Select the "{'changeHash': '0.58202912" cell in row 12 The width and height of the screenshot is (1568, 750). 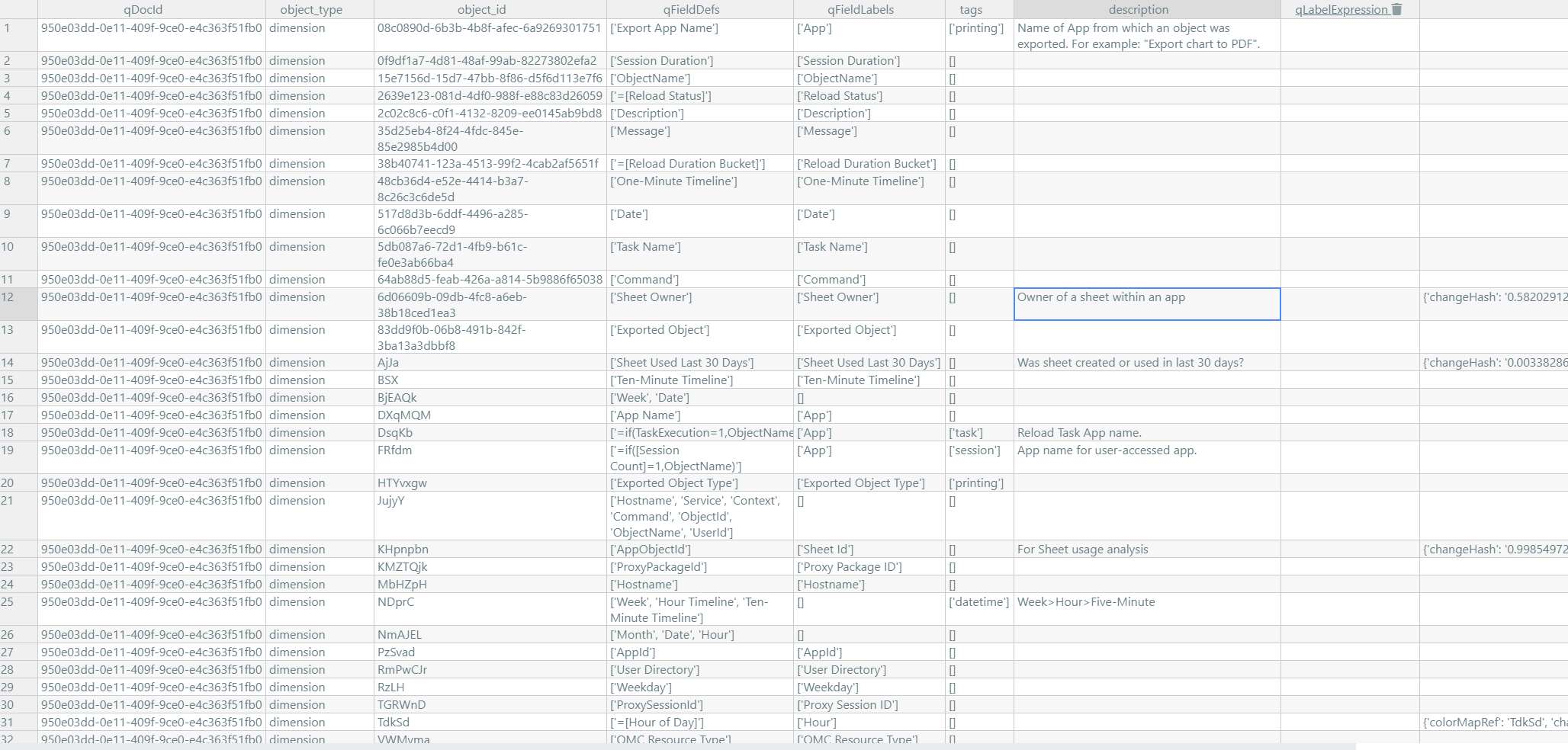point(1493,304)
